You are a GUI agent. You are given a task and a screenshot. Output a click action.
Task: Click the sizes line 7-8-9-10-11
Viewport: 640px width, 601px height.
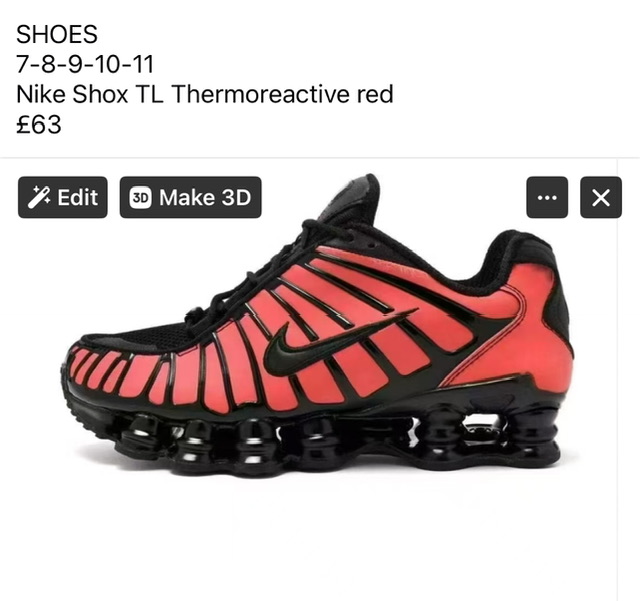[85, 64]
